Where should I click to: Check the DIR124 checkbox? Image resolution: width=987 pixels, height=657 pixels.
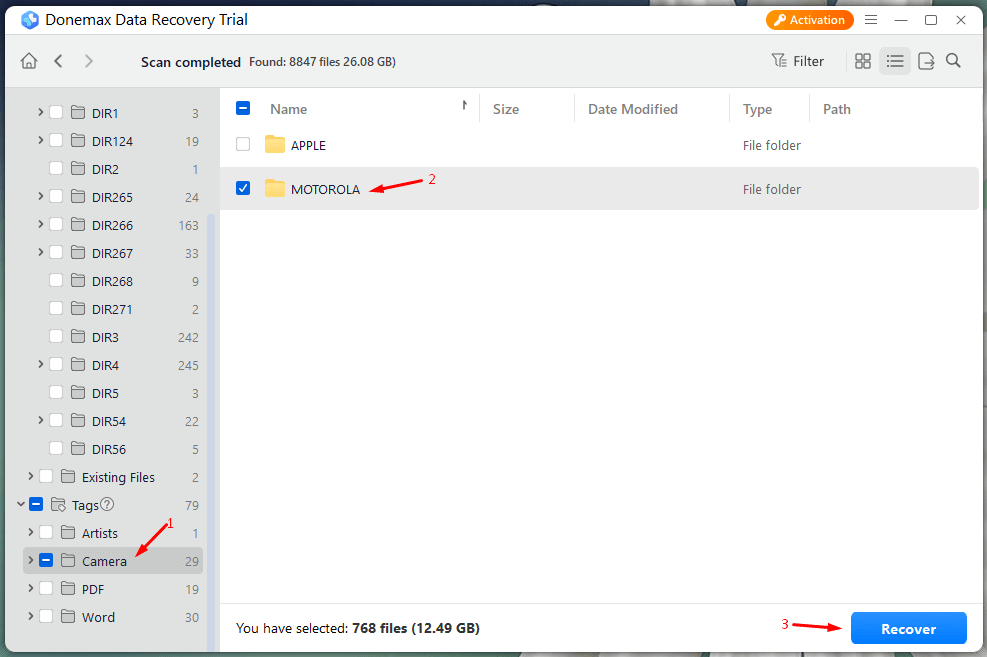pos(56,140)
